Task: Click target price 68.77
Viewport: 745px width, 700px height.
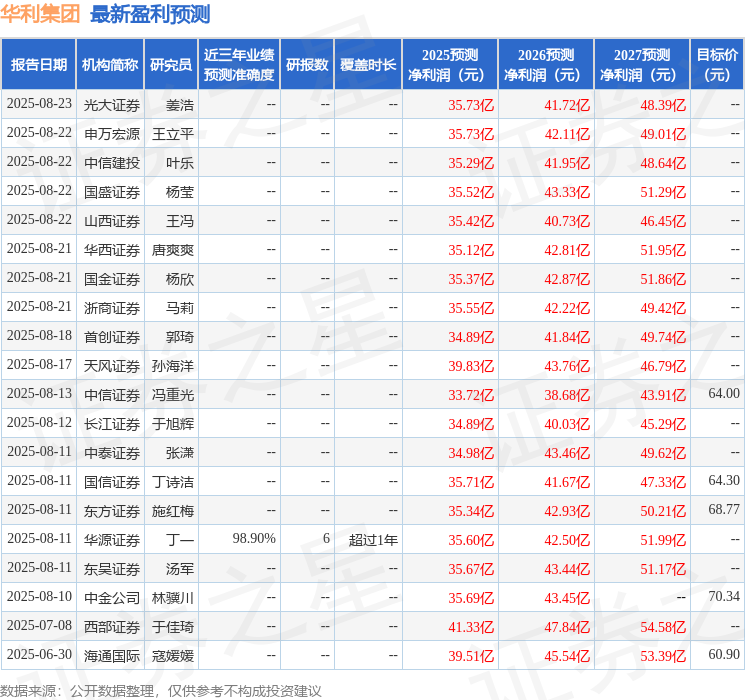Action: click(724, 509)
